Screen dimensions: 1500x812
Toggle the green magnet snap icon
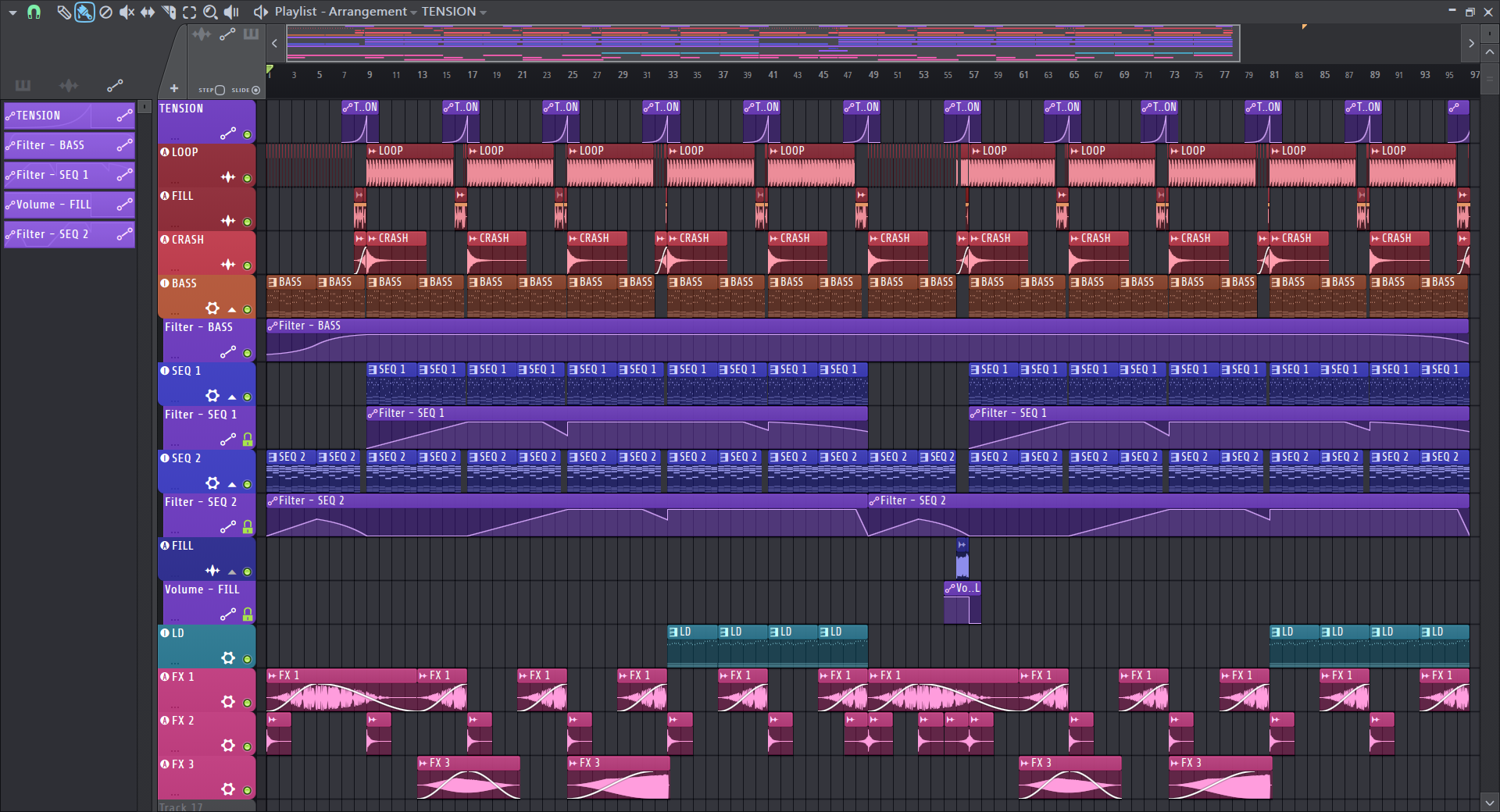[34, 12]
